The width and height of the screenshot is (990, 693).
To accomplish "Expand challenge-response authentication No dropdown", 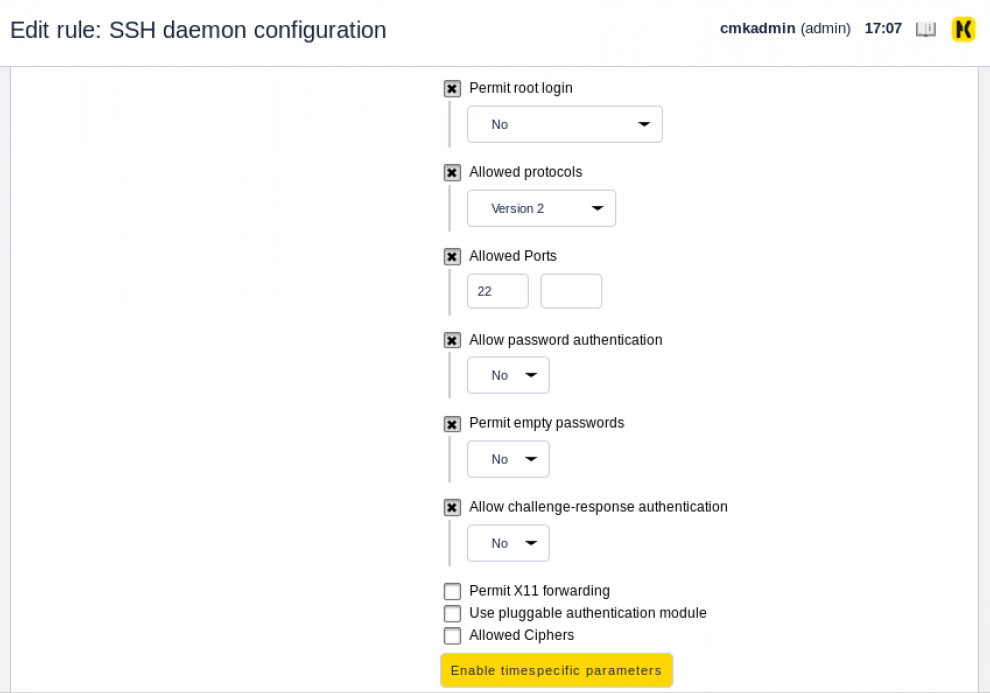I will pyautogui.click(x=508, y=543).
